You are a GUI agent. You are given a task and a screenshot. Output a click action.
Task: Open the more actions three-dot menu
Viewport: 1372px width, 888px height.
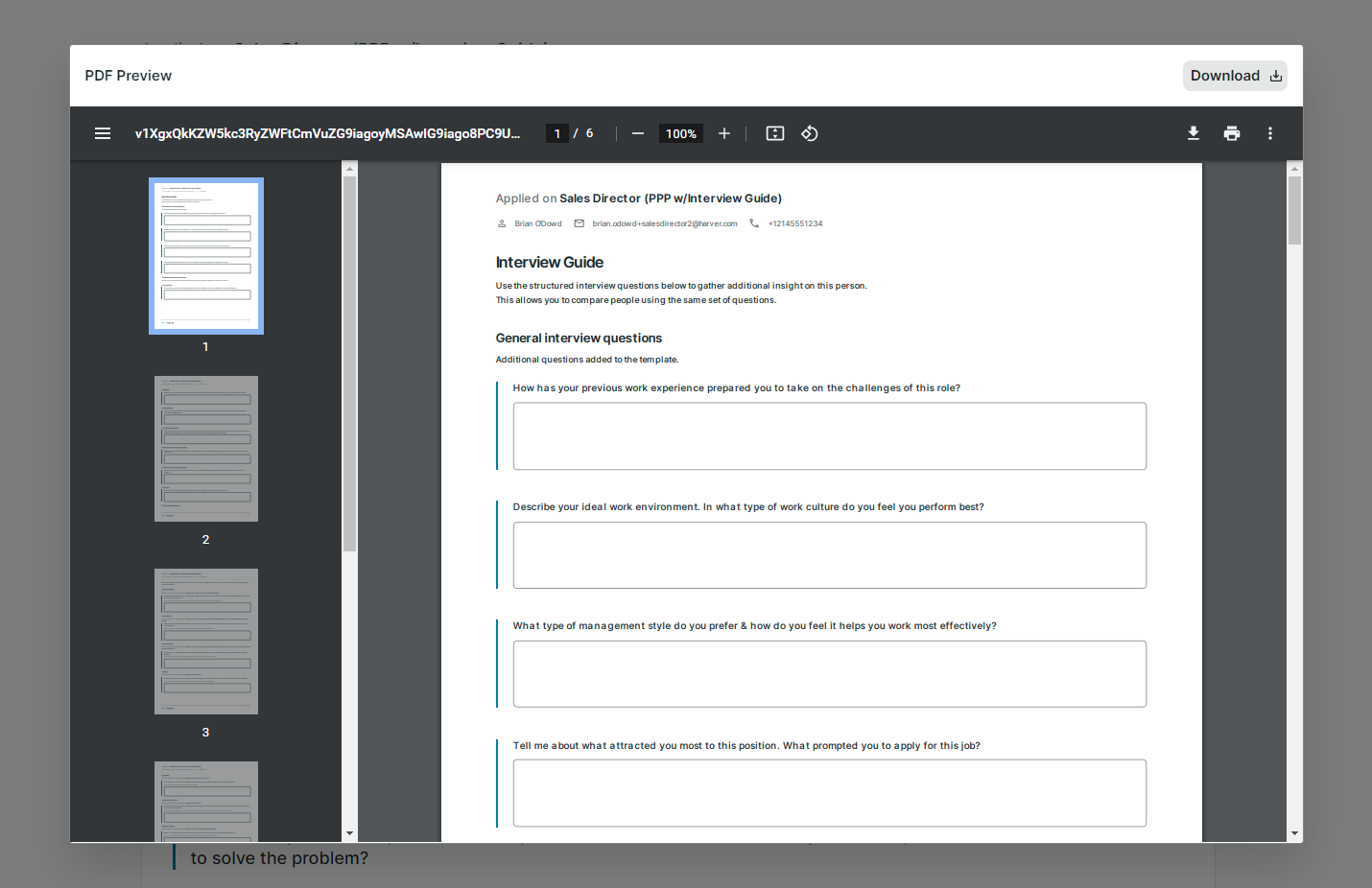coord(1270,133)
